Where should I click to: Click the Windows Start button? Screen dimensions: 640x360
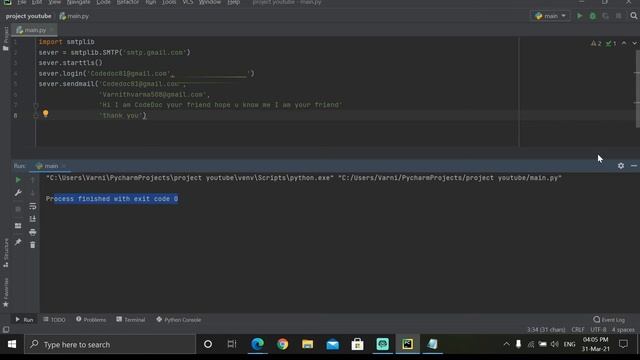coord(12,344)
